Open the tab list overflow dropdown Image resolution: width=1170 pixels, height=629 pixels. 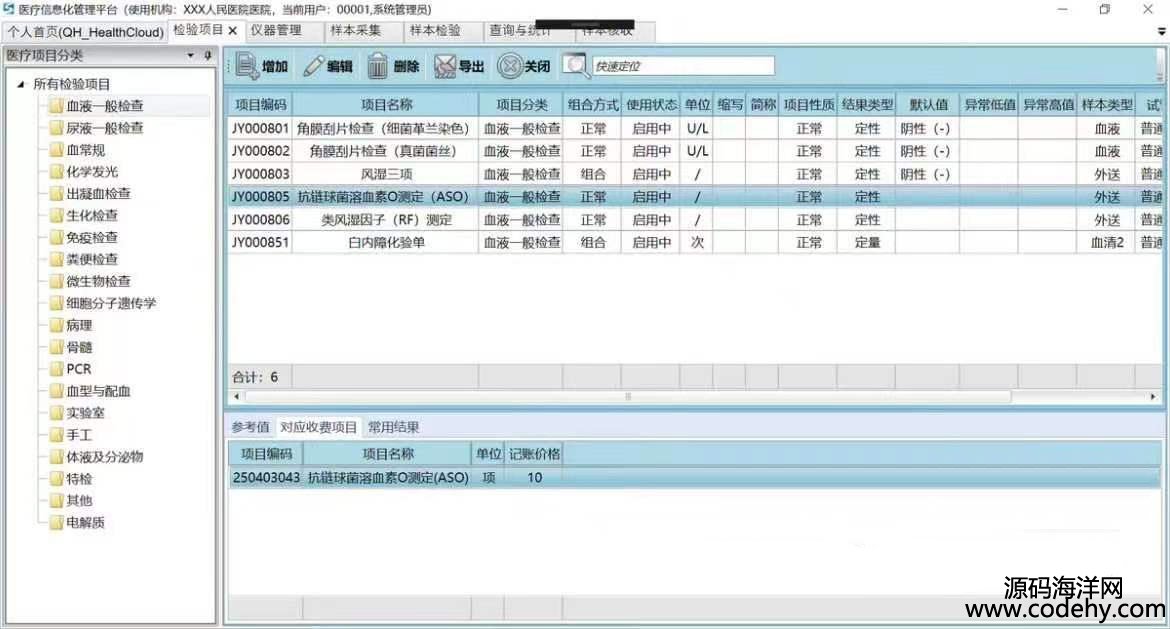(1161, 32)
